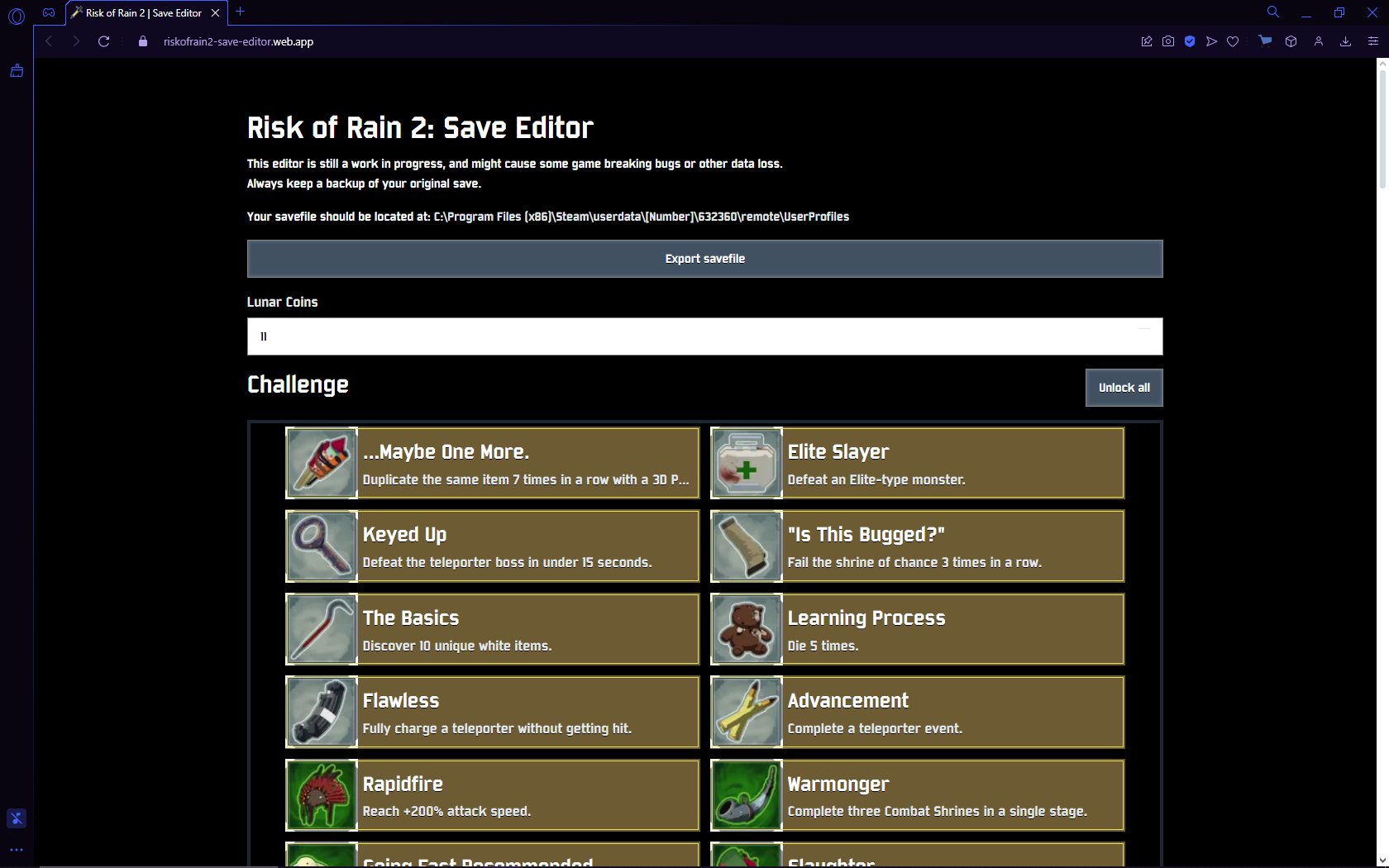
Task: Open the sidebar three-dots setup menu
Action: click(17, 849)
